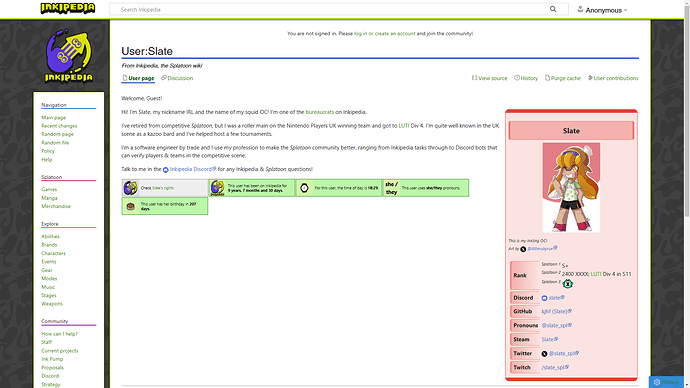
Task: Open How can I help? link
Action: click(x=59, y=334)
